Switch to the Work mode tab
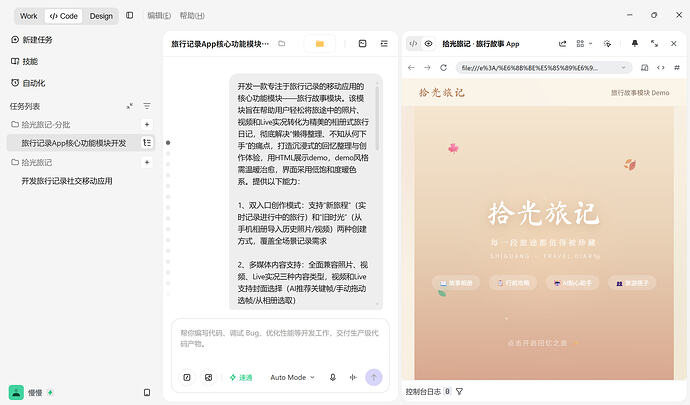This screenshot has height=405, width=690. point(29,16)
